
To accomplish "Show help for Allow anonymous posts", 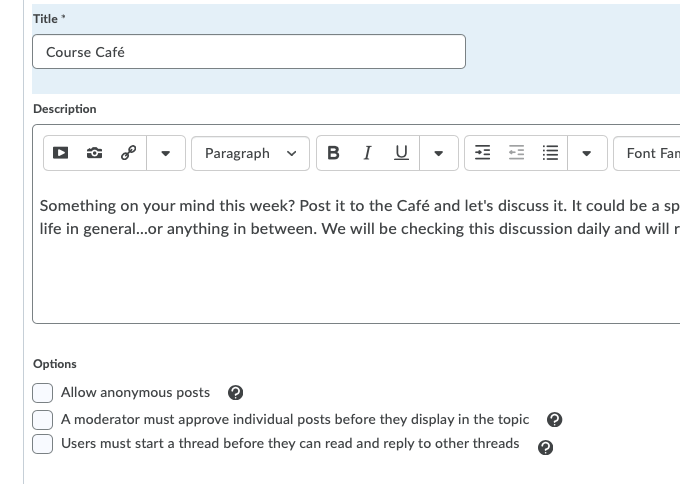I will [x=236, y=393].
